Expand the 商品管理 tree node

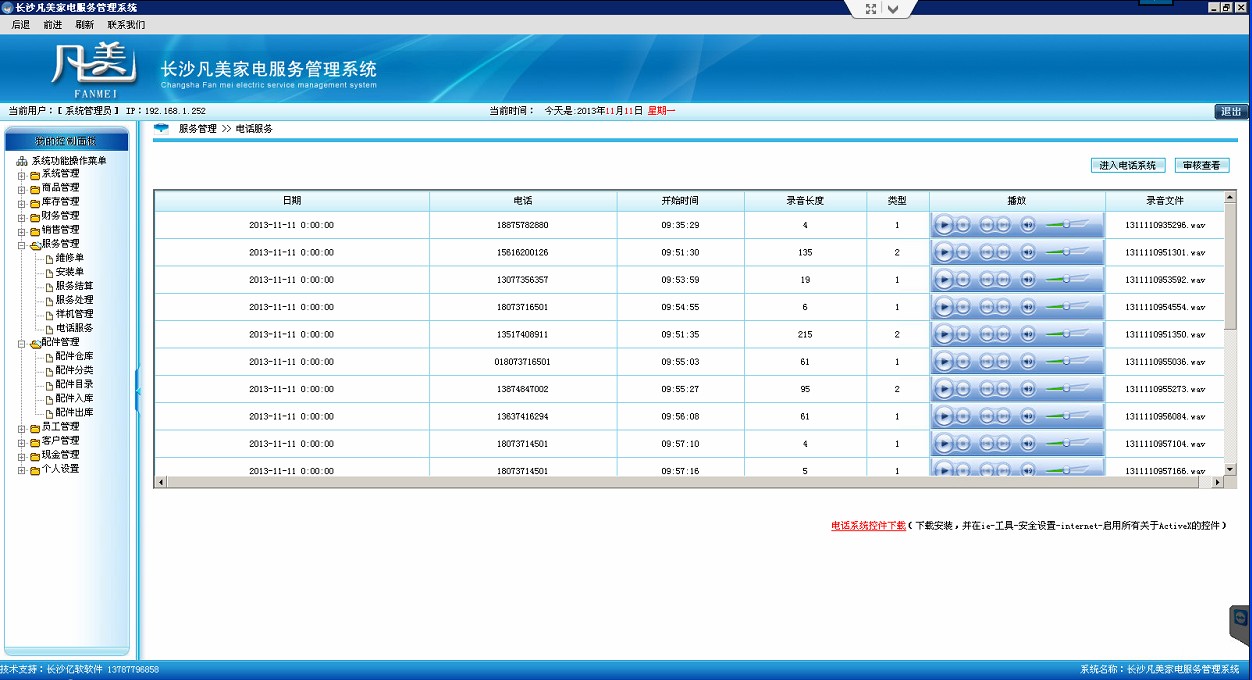pos(21,188)
